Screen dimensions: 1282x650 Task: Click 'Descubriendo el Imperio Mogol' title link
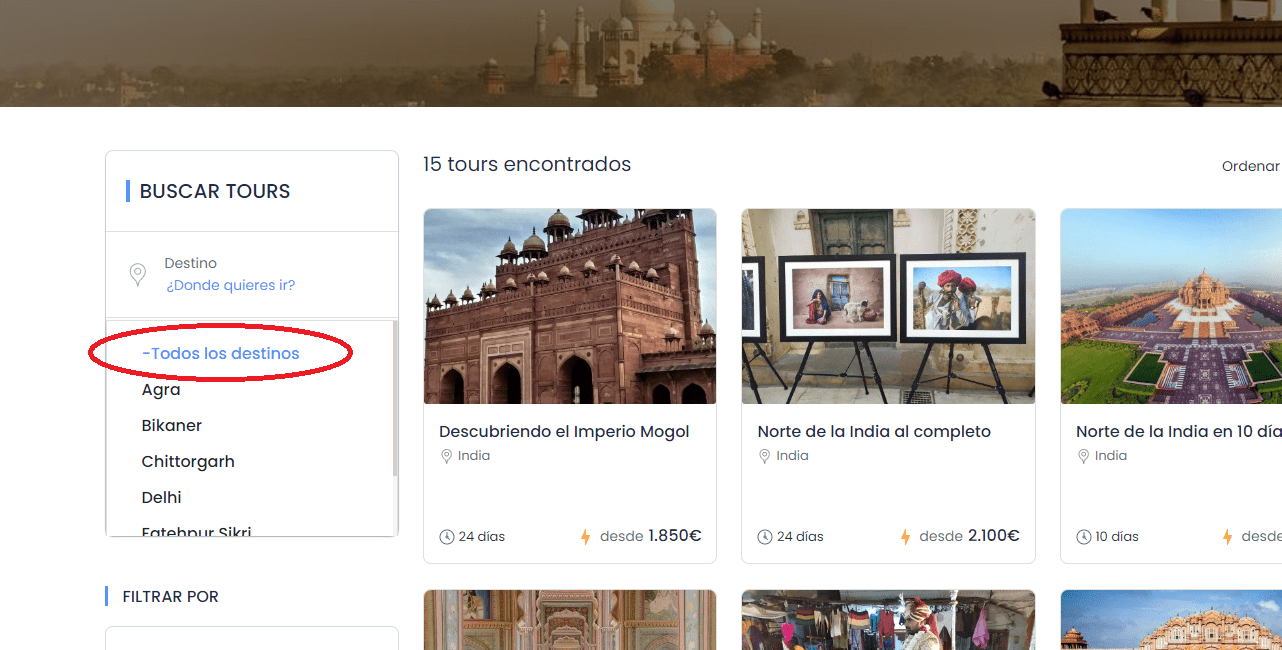[x=564, y=432]
